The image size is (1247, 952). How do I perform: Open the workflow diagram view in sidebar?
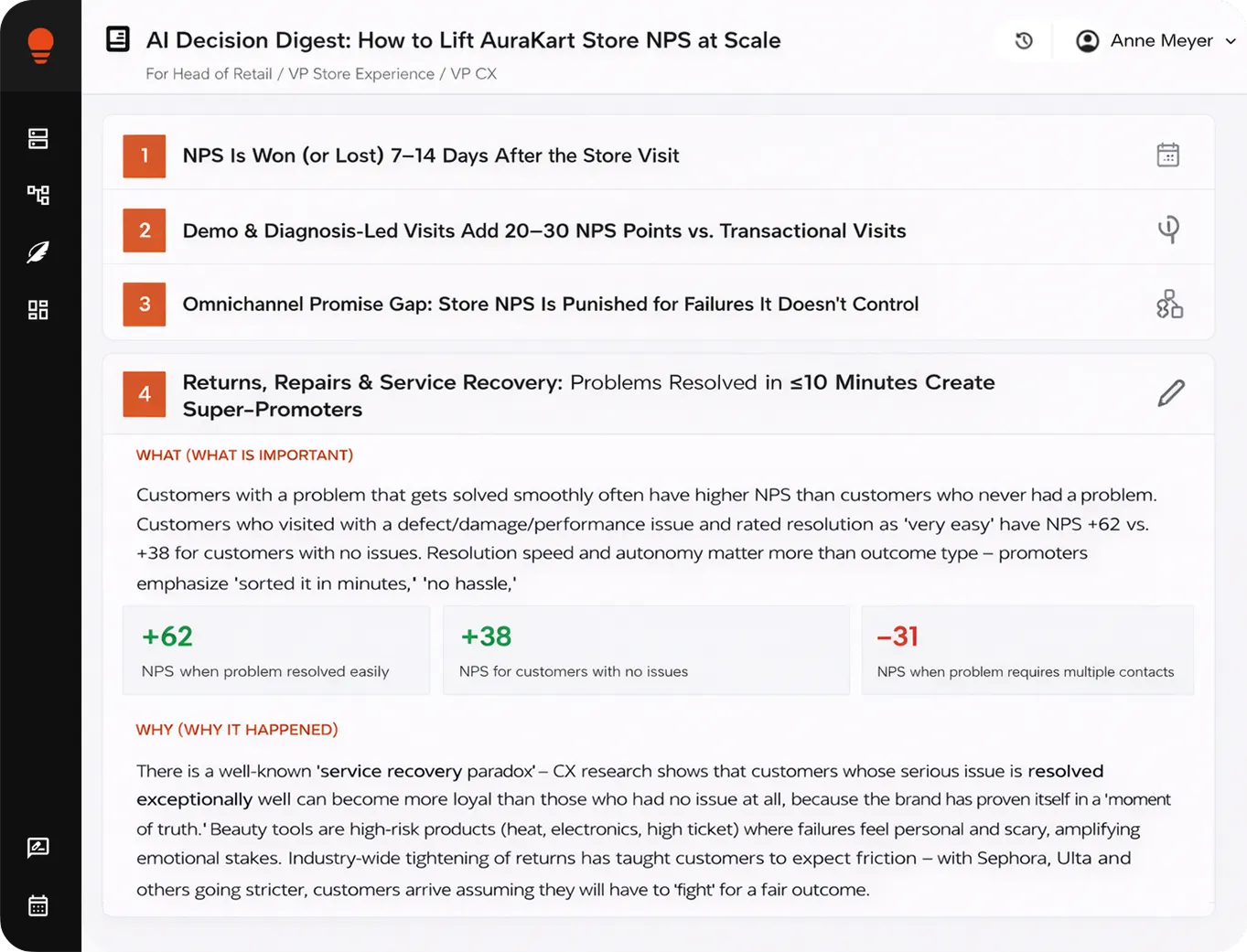(38, 195)
